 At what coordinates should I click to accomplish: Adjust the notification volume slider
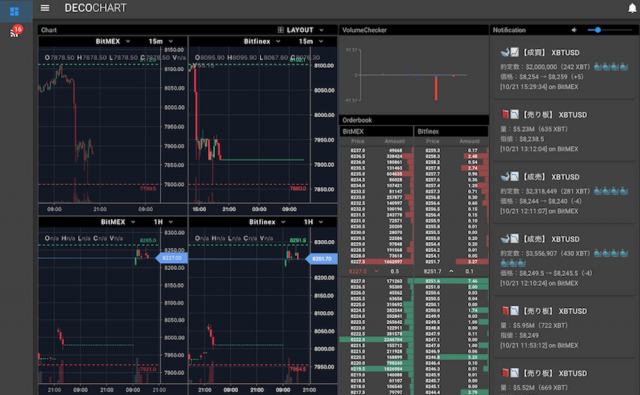pyautogui.click(x=609, y=30)
